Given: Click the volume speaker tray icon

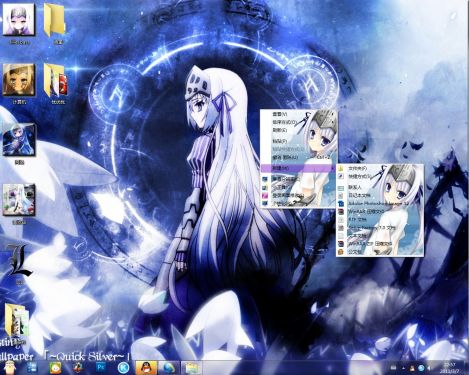Looking at the screenshot, I should pyautogui.click(x=429, y=368).
